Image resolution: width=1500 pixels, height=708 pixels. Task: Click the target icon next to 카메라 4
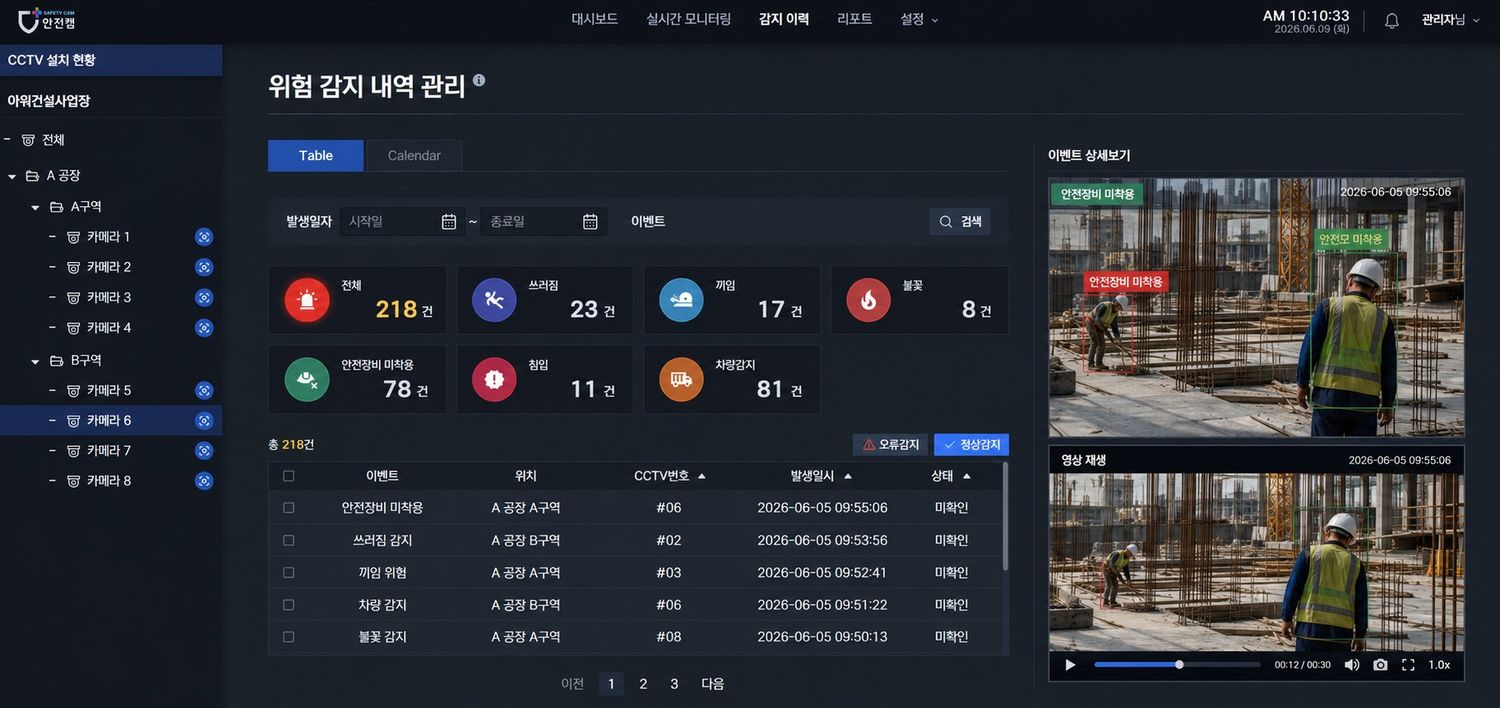204,328
